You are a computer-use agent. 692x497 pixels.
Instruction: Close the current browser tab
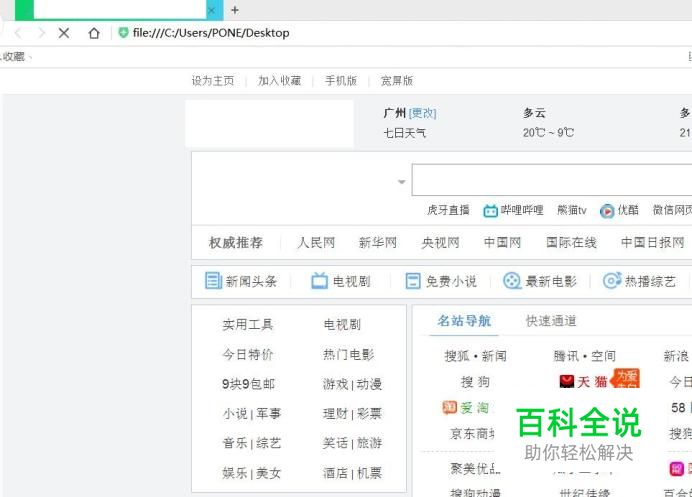(x=212, y=10)
